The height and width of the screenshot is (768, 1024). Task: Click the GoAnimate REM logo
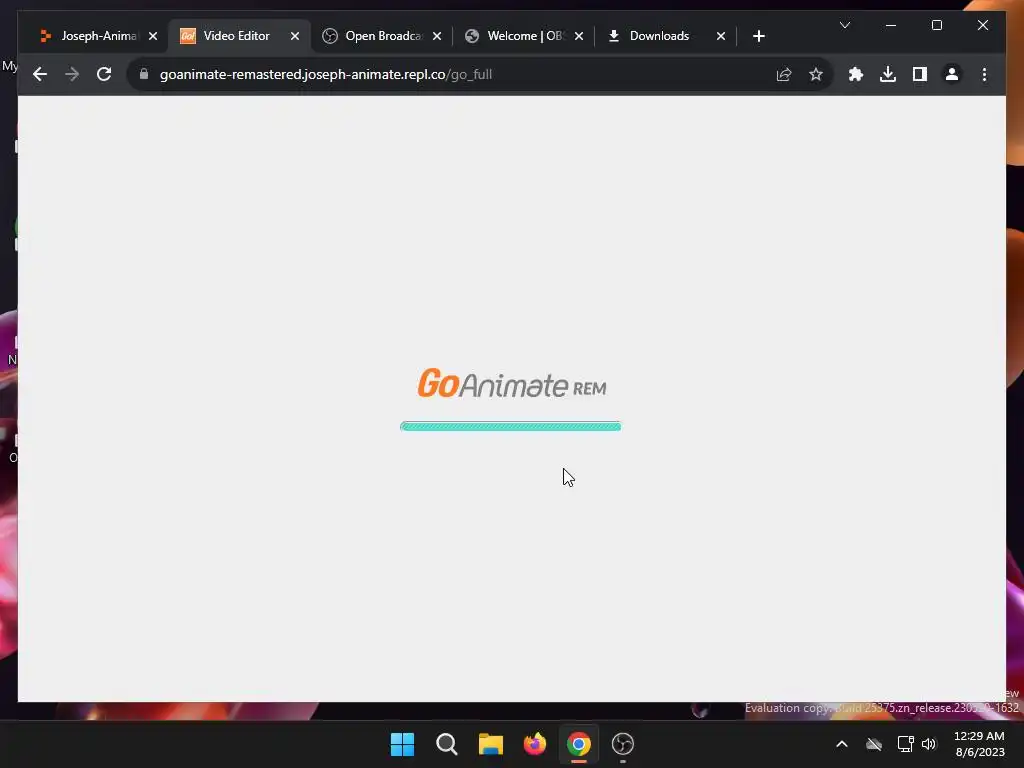point(511,383)
